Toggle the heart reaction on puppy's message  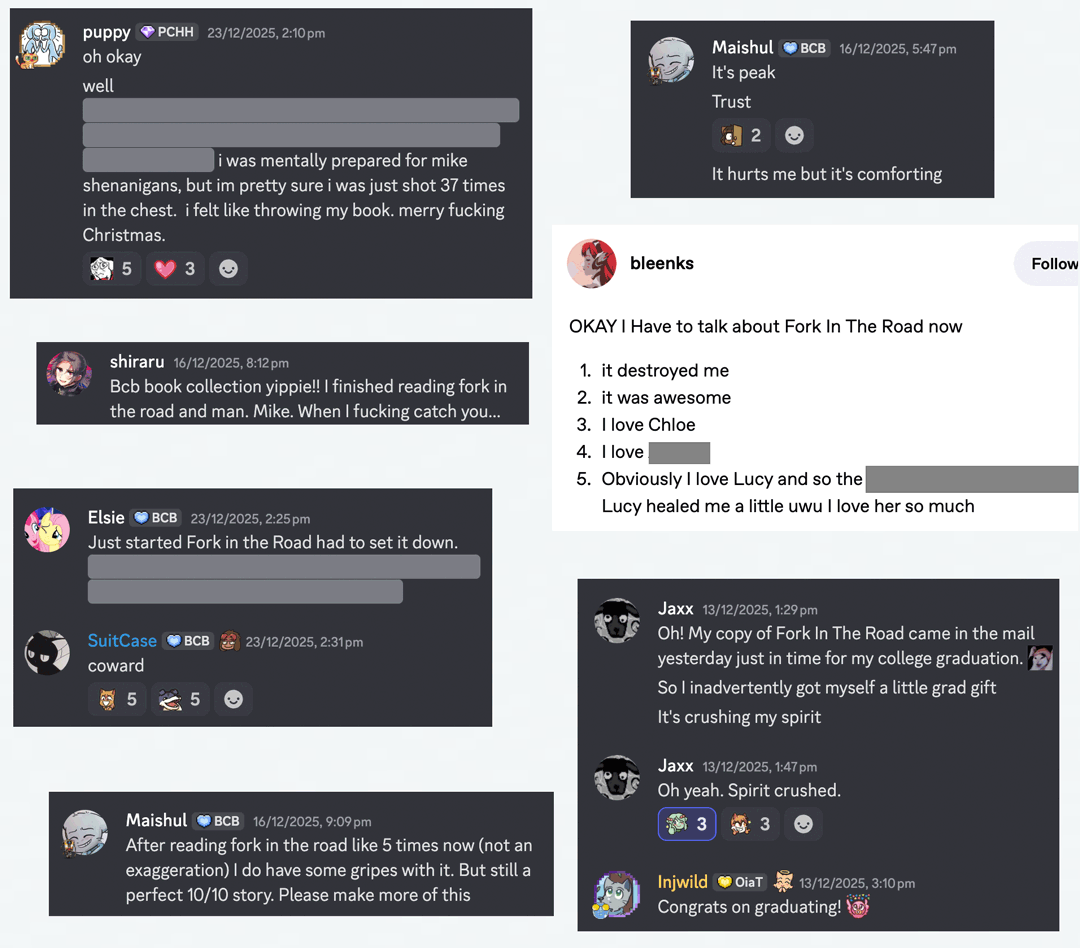(x=175, y=268)
